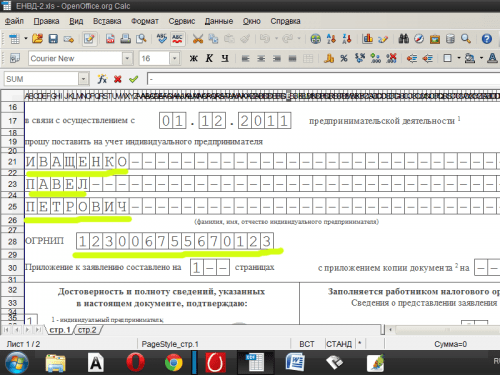The image size is (500, 375).
Task: Apply Currency number format icon
Action: tap(329, 59)
